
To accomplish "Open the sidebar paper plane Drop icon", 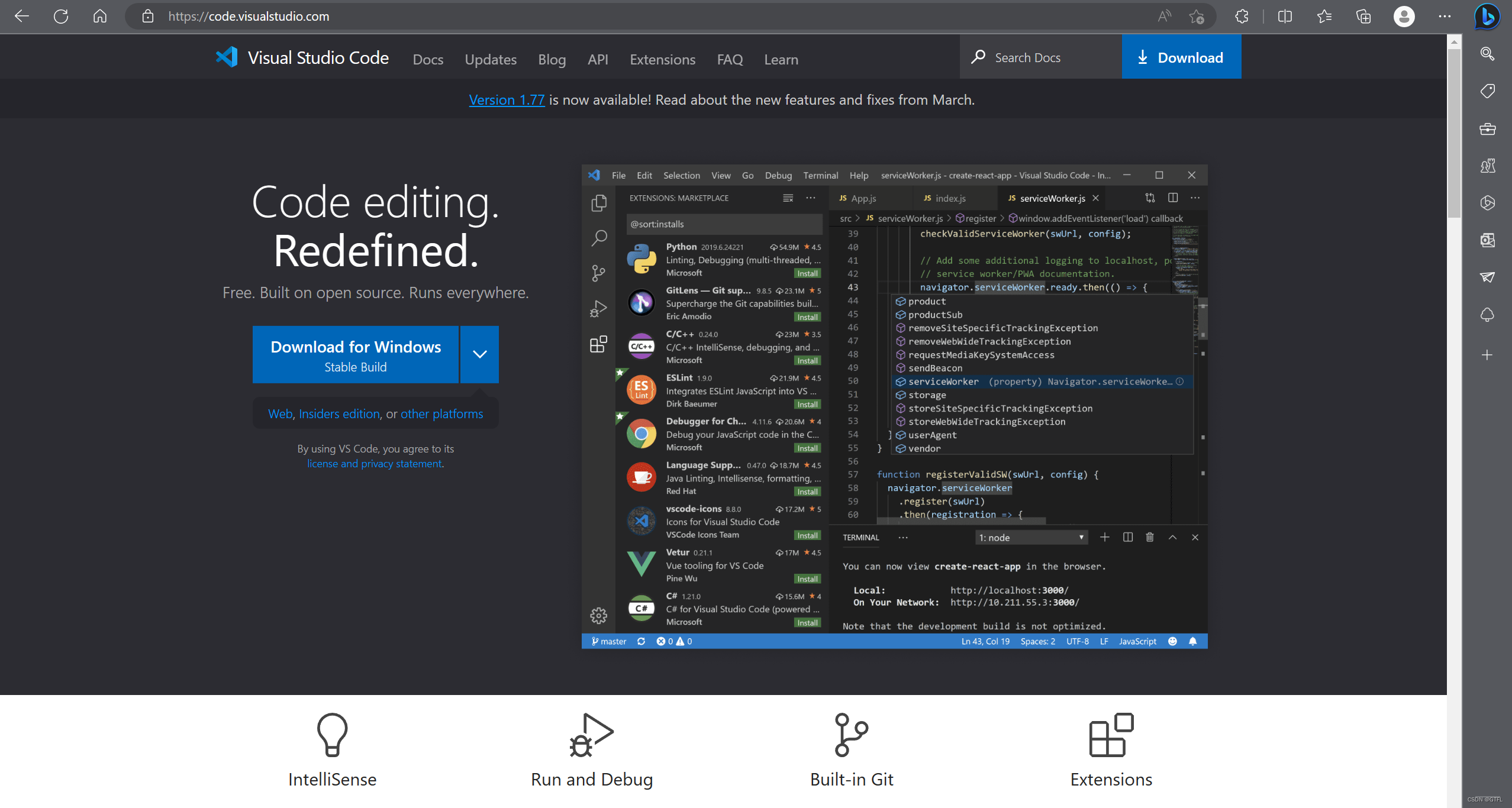I will click(x=1487, y=277).
